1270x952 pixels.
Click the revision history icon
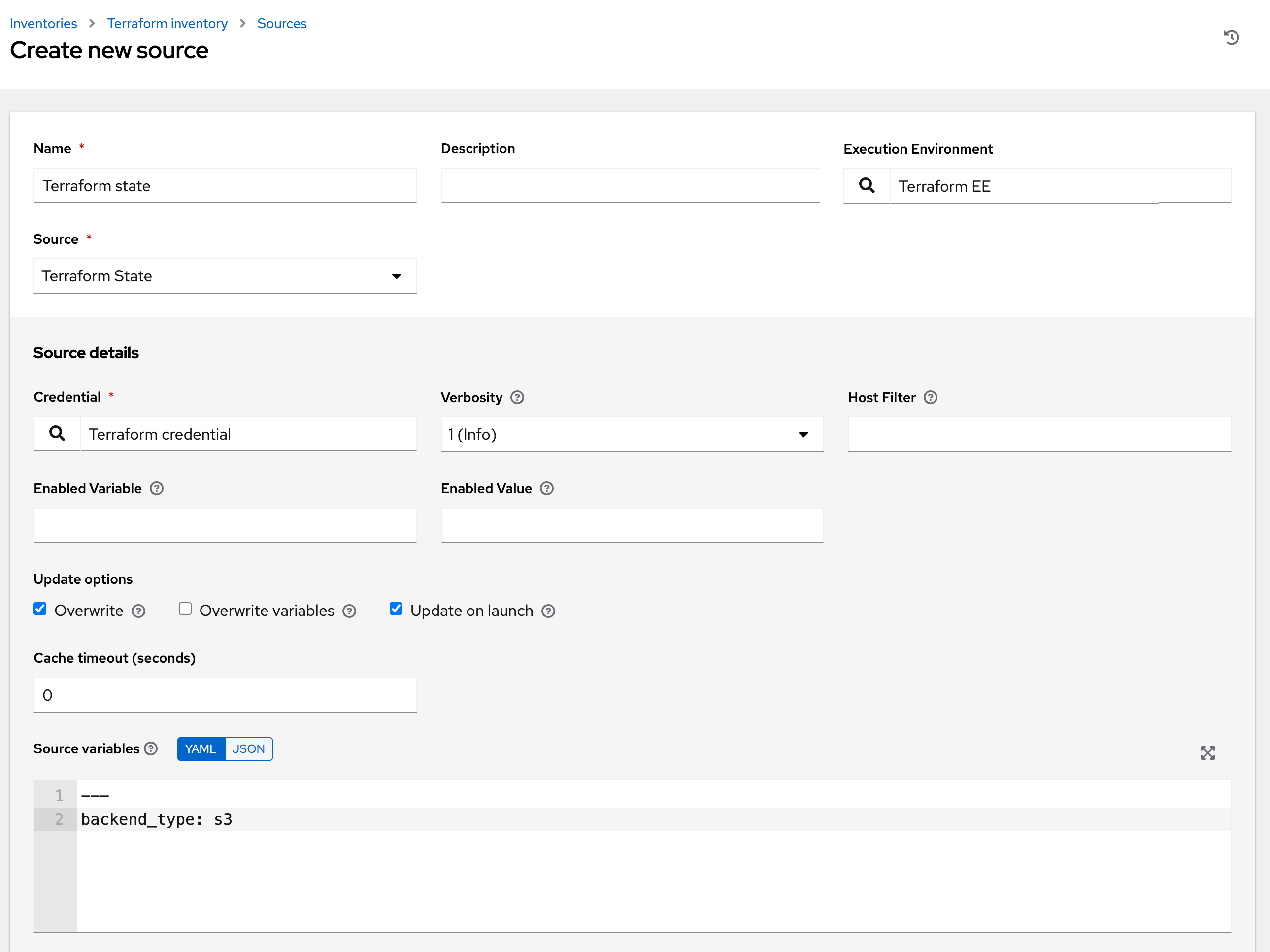coord(1231,37)
